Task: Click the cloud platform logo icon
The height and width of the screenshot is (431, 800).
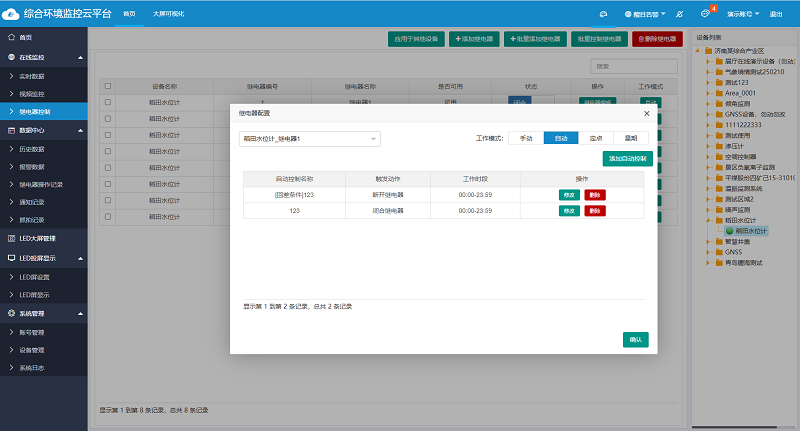Action: coord(13,14)
